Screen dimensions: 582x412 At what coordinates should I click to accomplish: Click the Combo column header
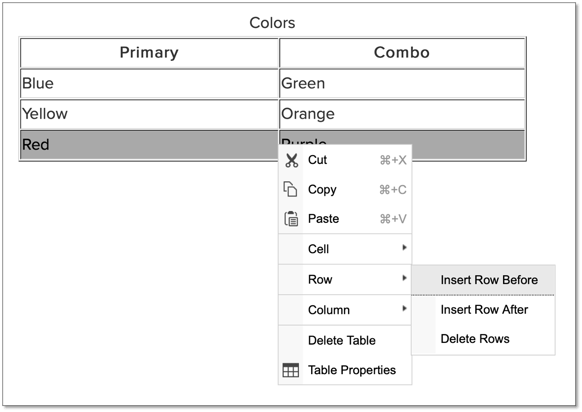402,53
